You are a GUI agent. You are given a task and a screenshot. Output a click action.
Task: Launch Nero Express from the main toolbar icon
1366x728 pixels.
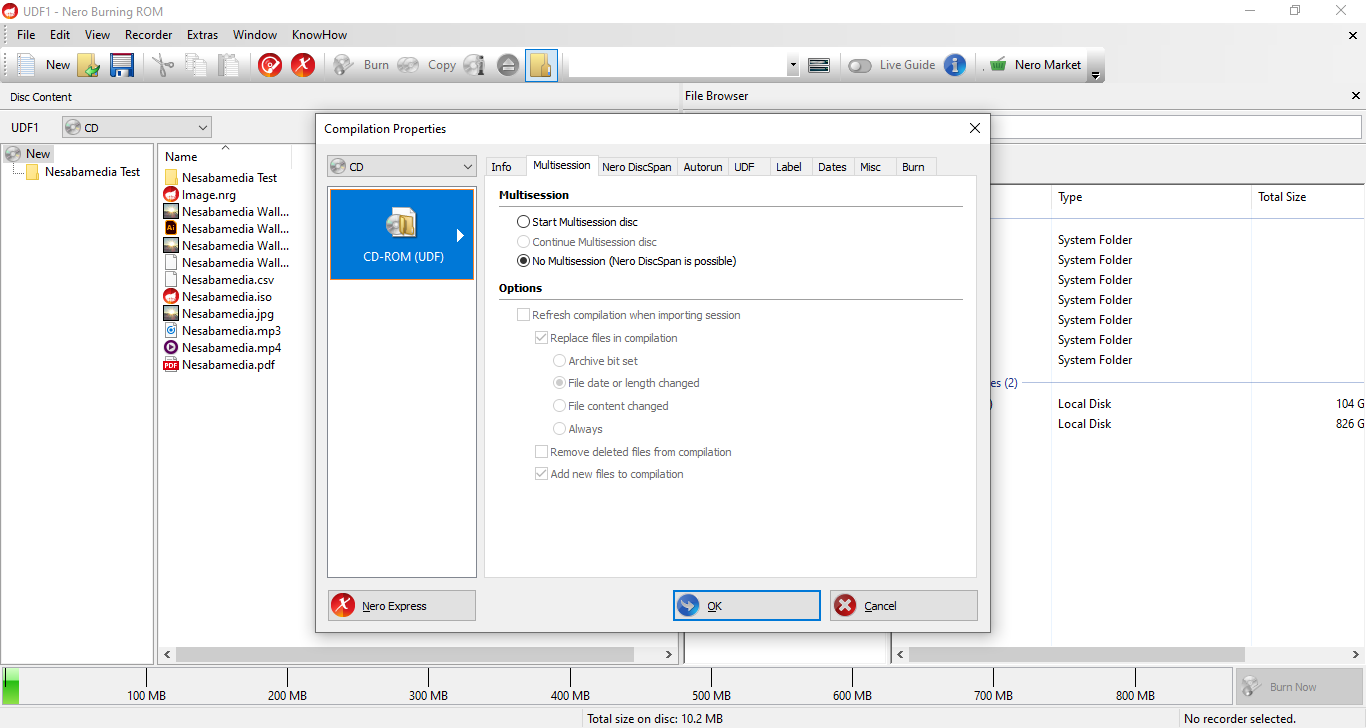pos(303,65)
